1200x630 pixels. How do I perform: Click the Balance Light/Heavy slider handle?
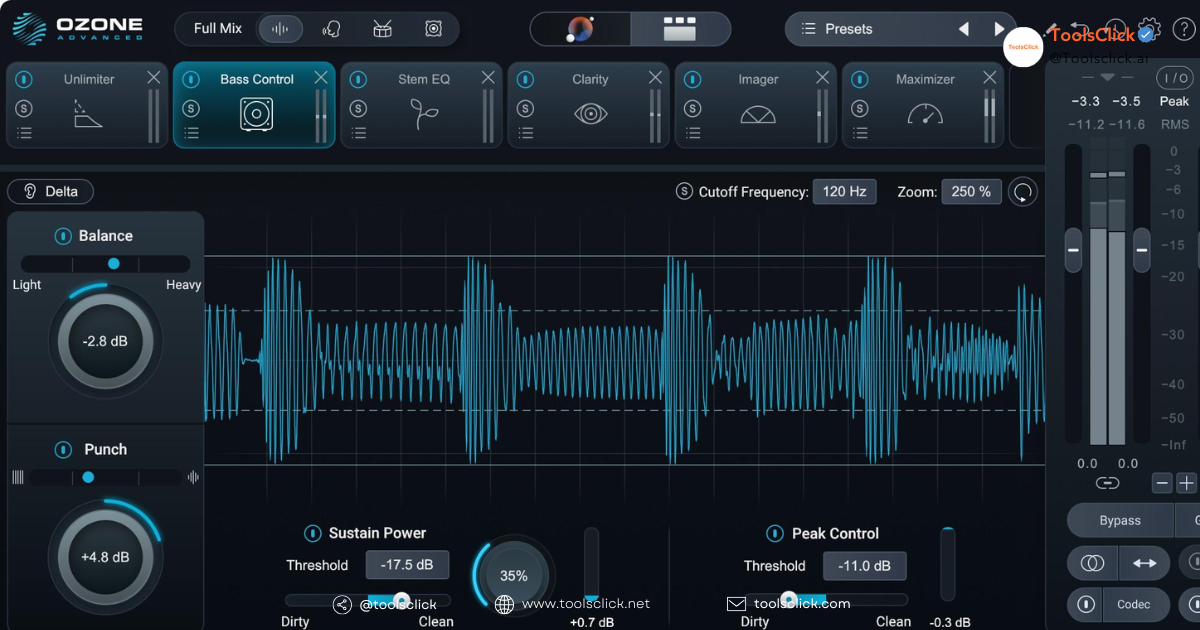coord(113,264)
